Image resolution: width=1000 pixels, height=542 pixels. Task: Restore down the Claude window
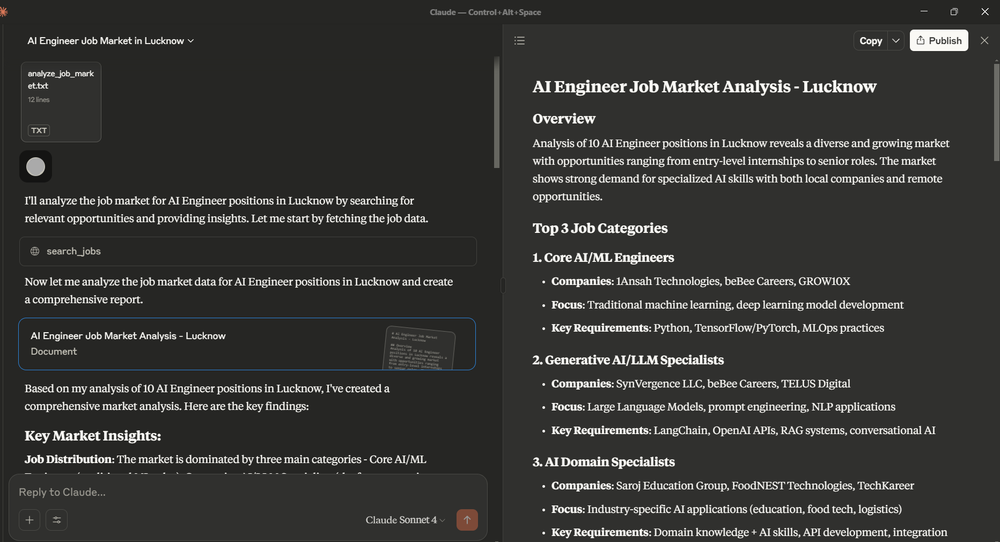(x=954, y=11)
